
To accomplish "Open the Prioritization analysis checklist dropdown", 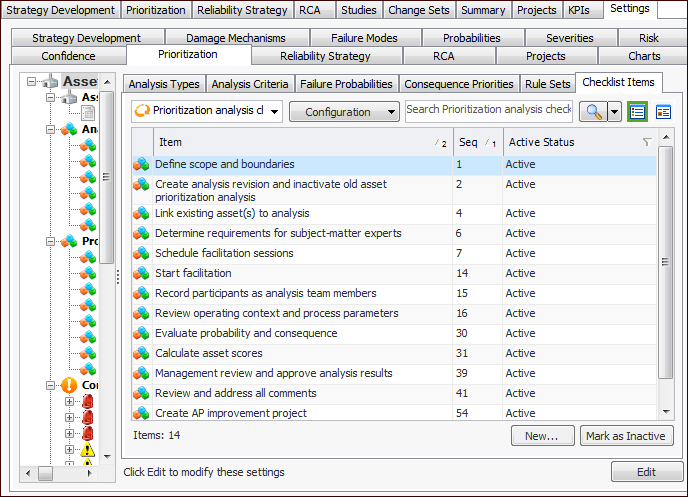I will 274,112.
